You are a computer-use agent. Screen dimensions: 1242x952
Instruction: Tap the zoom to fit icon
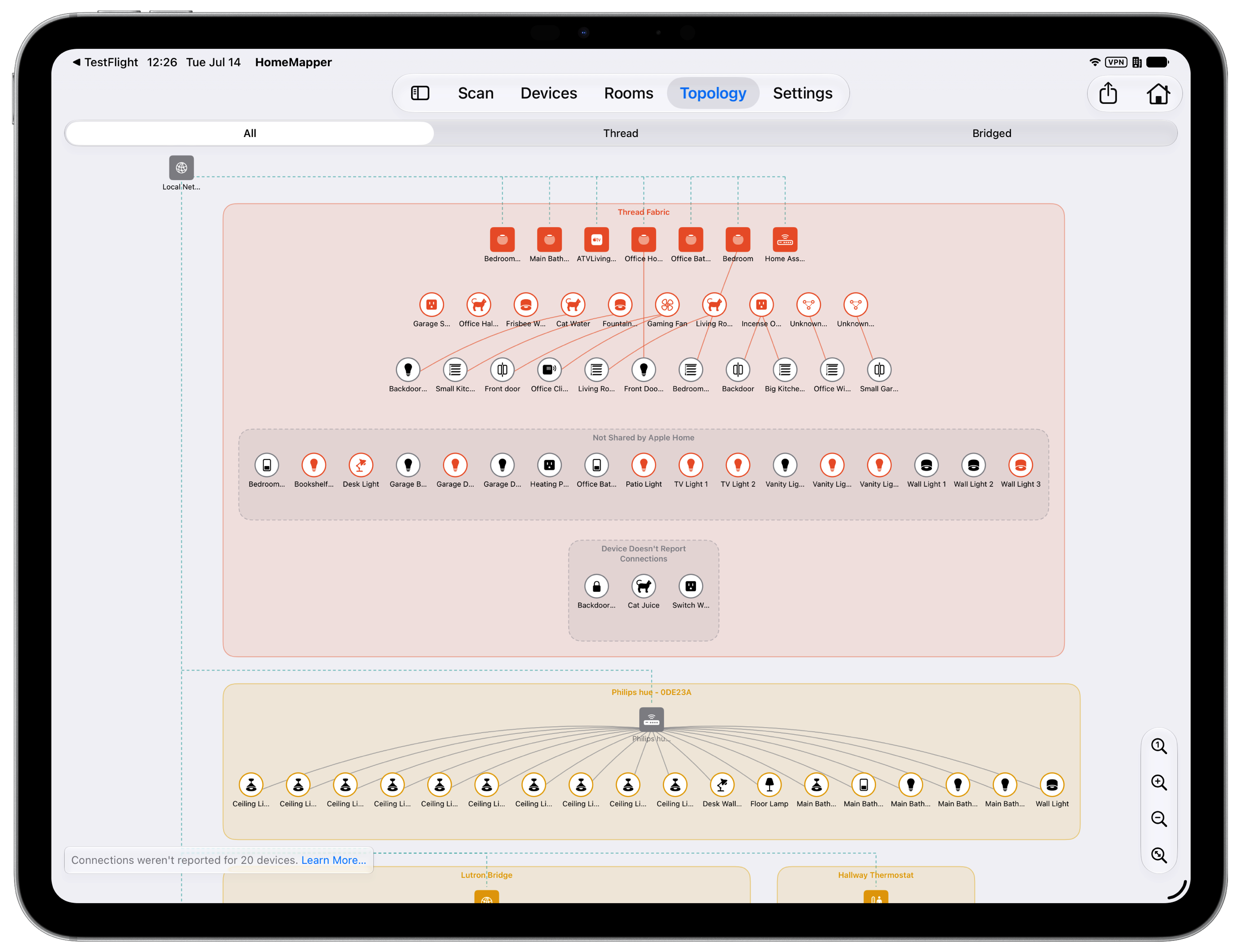click(x=1159, y=855)
